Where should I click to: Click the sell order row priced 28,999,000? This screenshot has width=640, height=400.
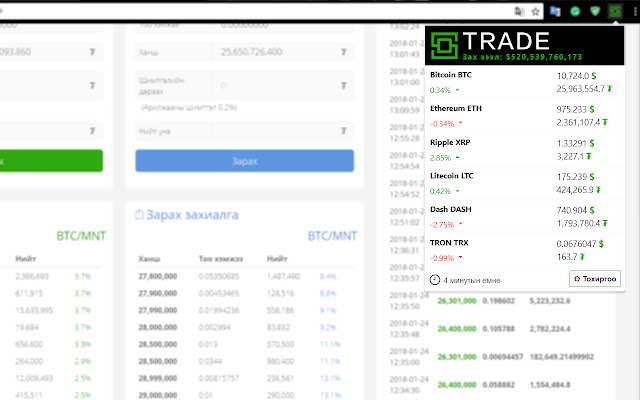244,378
